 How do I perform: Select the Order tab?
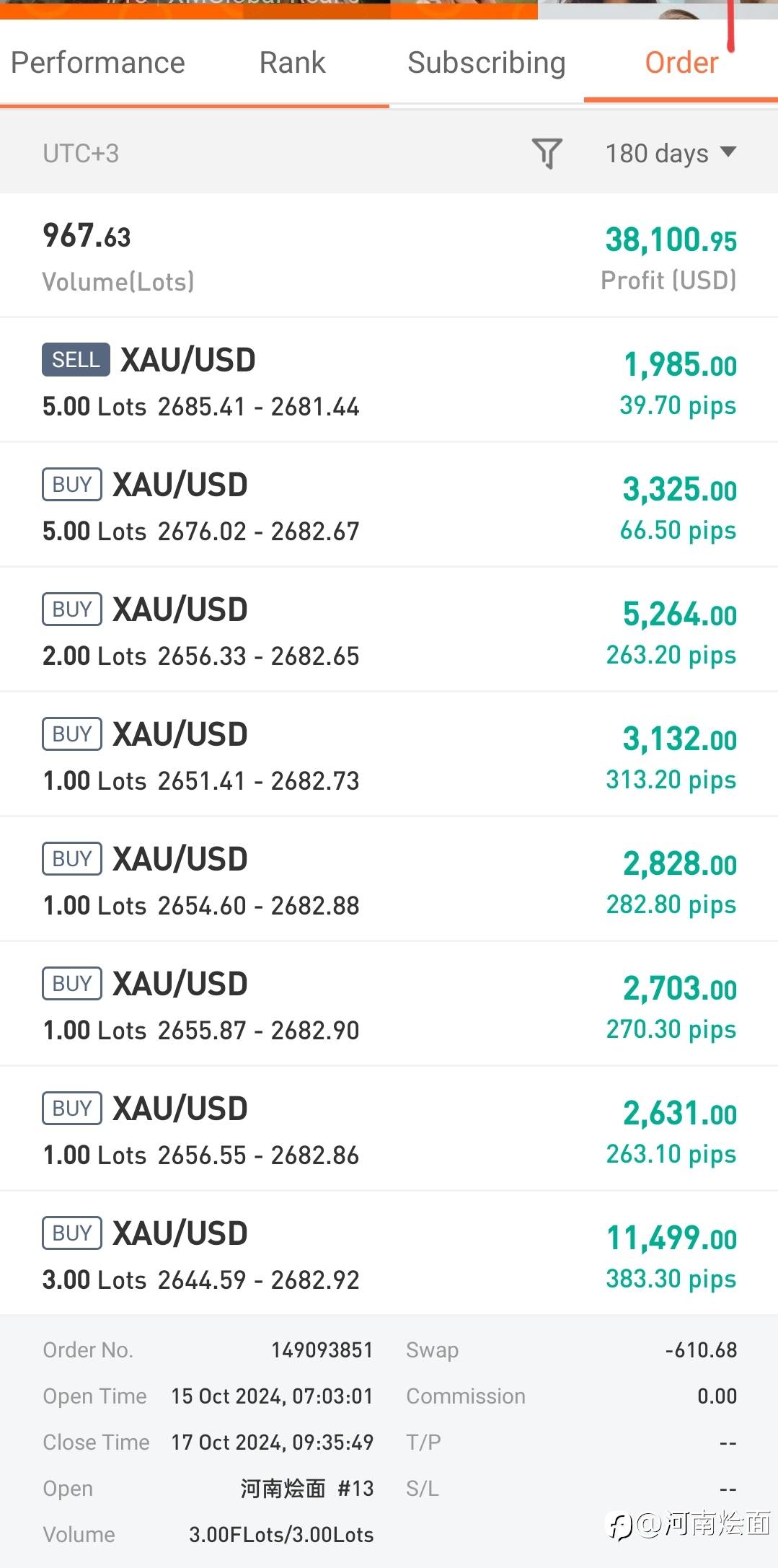[x=681, y=63]
